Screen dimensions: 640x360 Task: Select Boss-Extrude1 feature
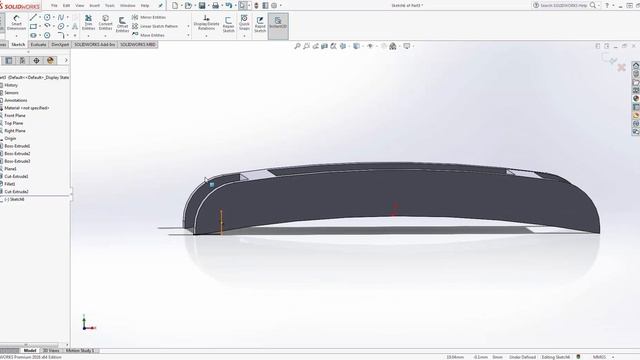17,146
